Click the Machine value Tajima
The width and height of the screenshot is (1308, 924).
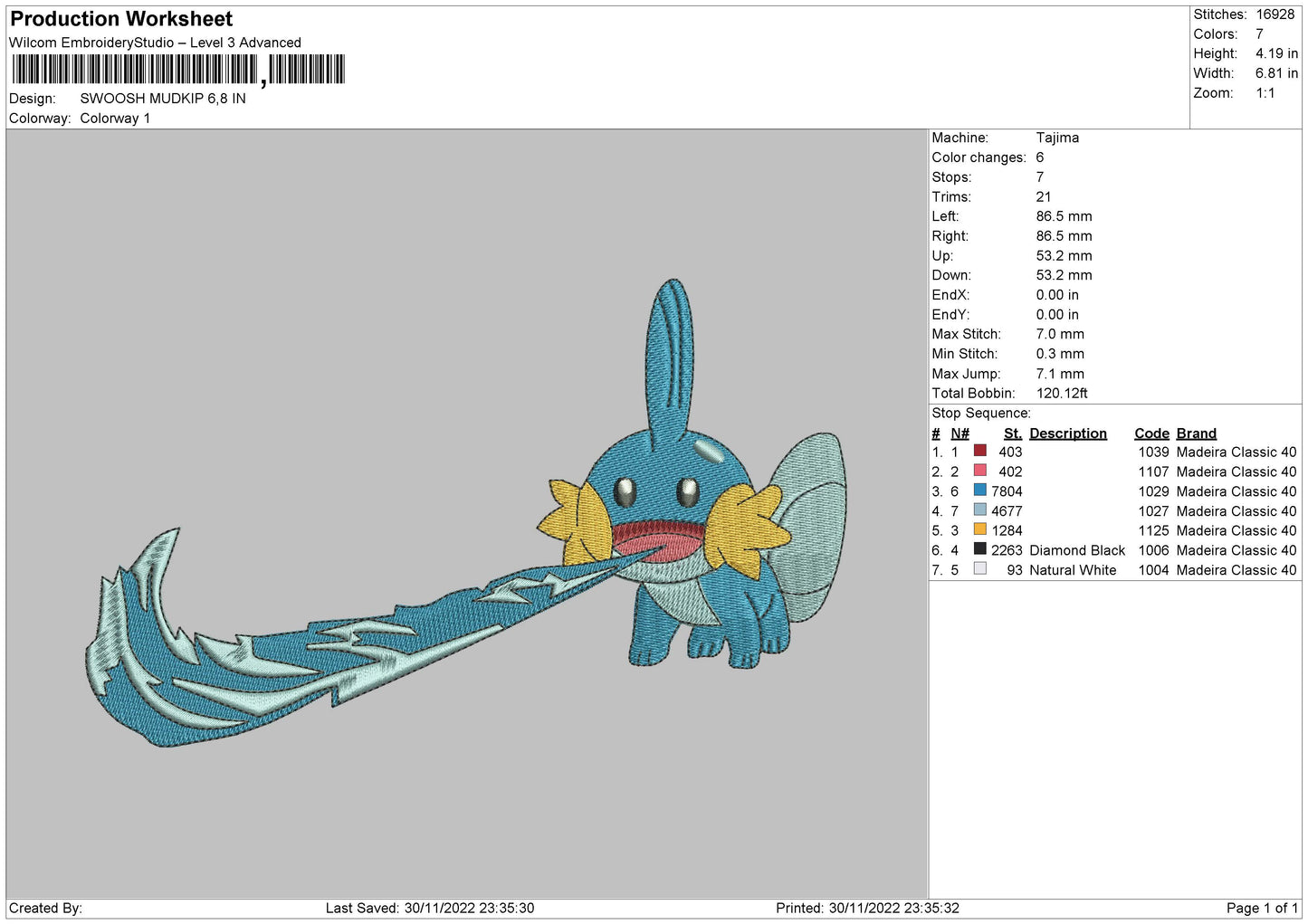1057,138
